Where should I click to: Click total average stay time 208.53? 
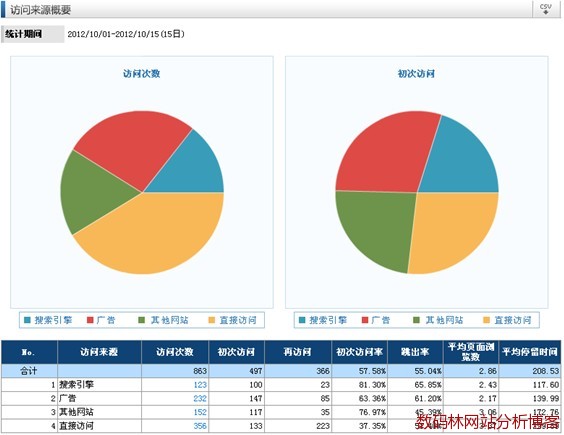click(546, 371)
